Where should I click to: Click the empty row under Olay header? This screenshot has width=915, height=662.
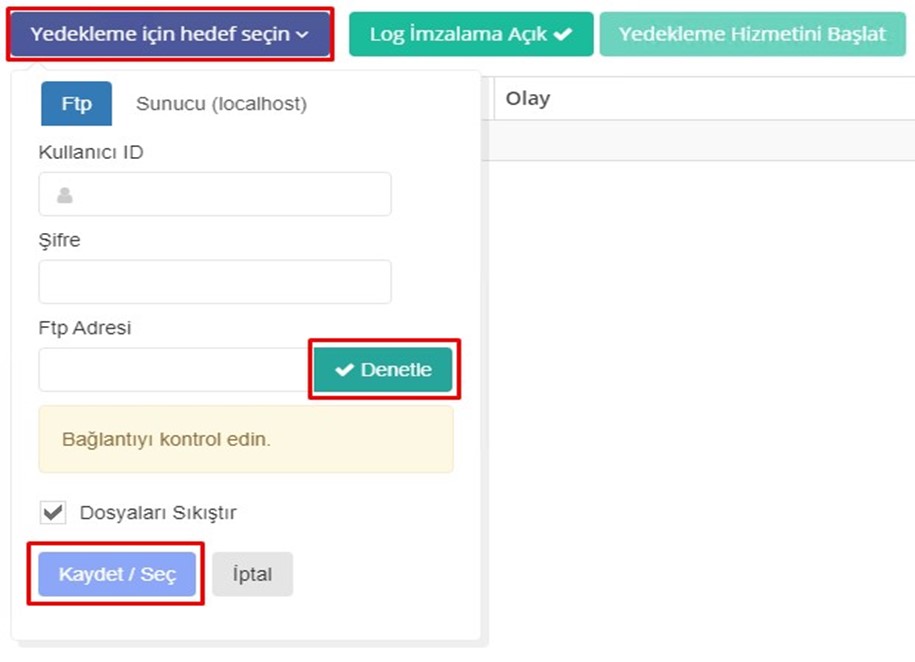pyautogui.click(x=698, y=140)
